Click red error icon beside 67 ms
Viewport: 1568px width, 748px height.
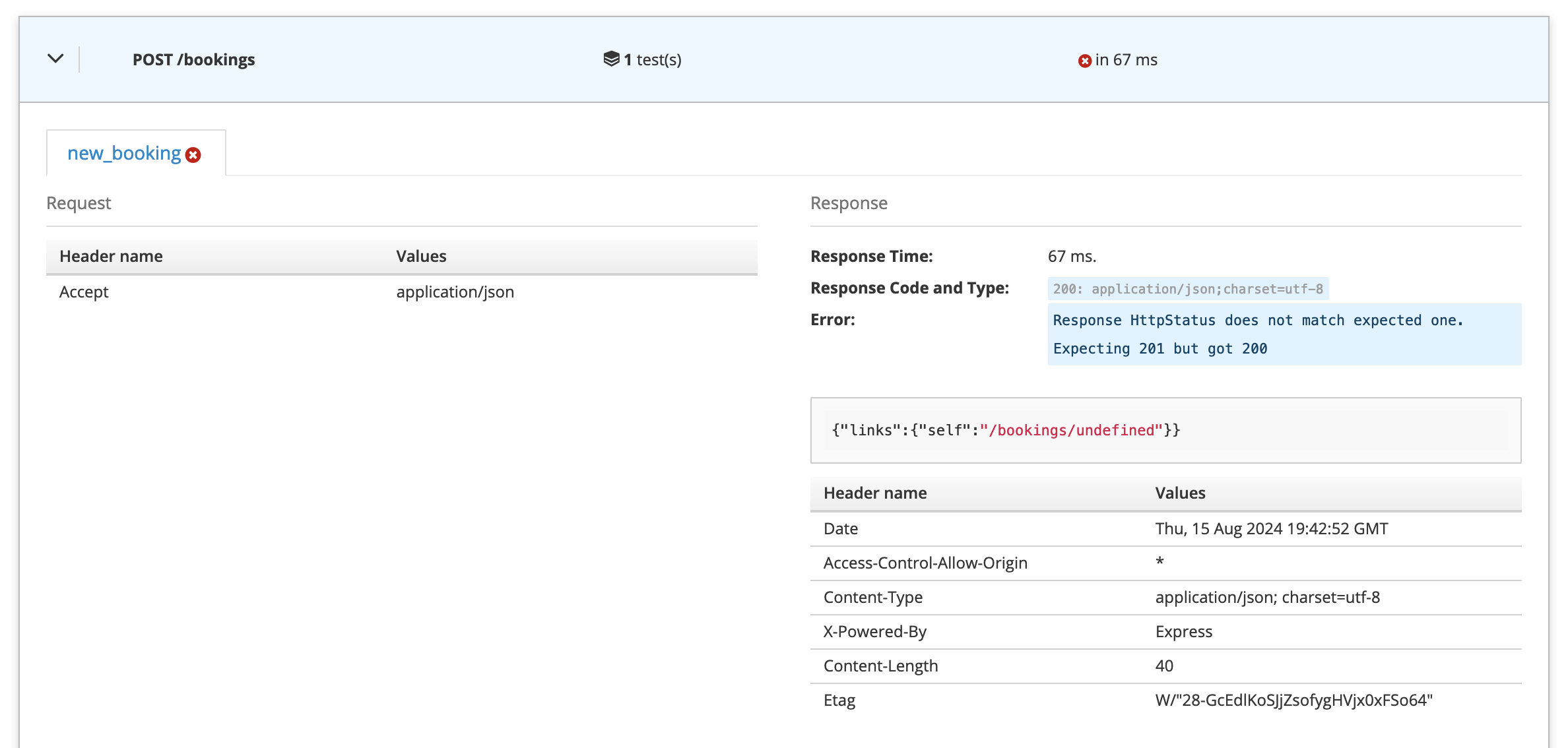(x=1084, y=61)
